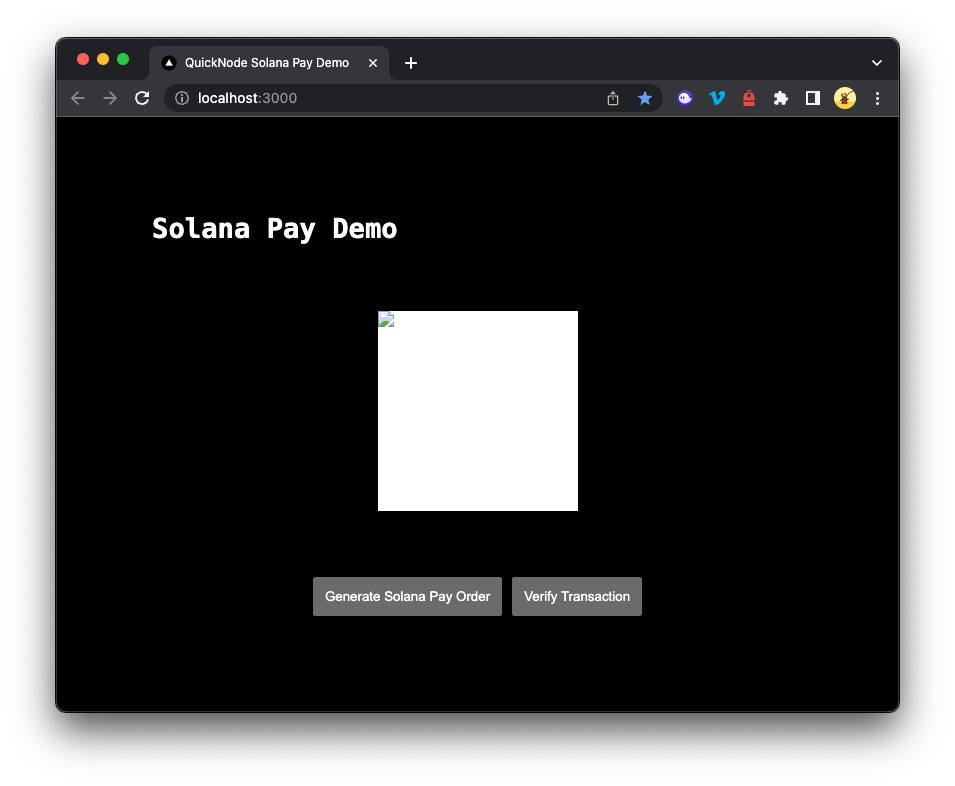Select the QuickNode Solana Pay Demo tab
This screenshot has width=955, height=786.
[269, 63]
